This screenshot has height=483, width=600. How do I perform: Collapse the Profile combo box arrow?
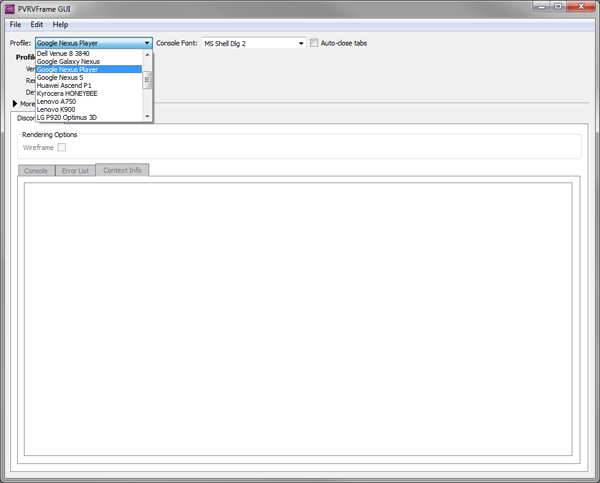pos(147,43)
